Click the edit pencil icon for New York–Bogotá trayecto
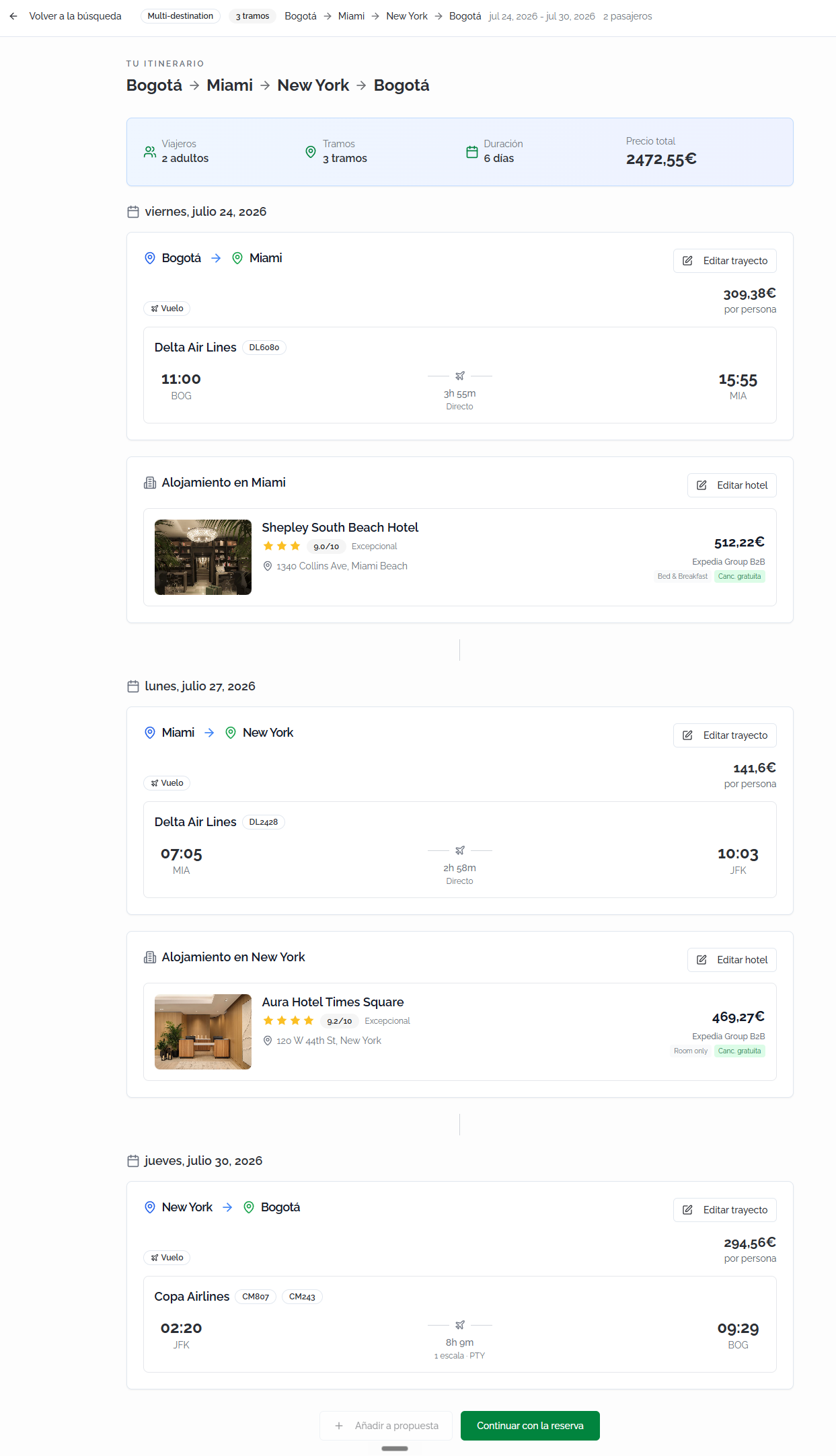Screen dimensions: 836x1456 (x=687, y=1210)
